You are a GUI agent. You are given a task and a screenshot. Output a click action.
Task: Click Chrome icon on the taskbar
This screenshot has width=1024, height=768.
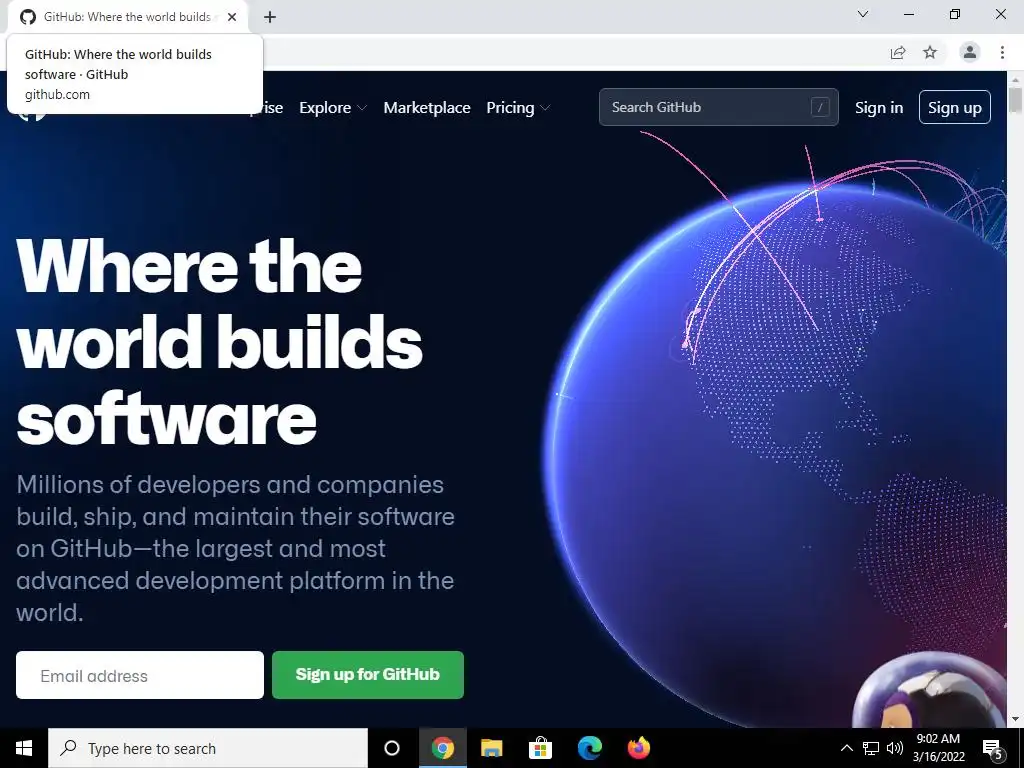[x=442, y=748]
